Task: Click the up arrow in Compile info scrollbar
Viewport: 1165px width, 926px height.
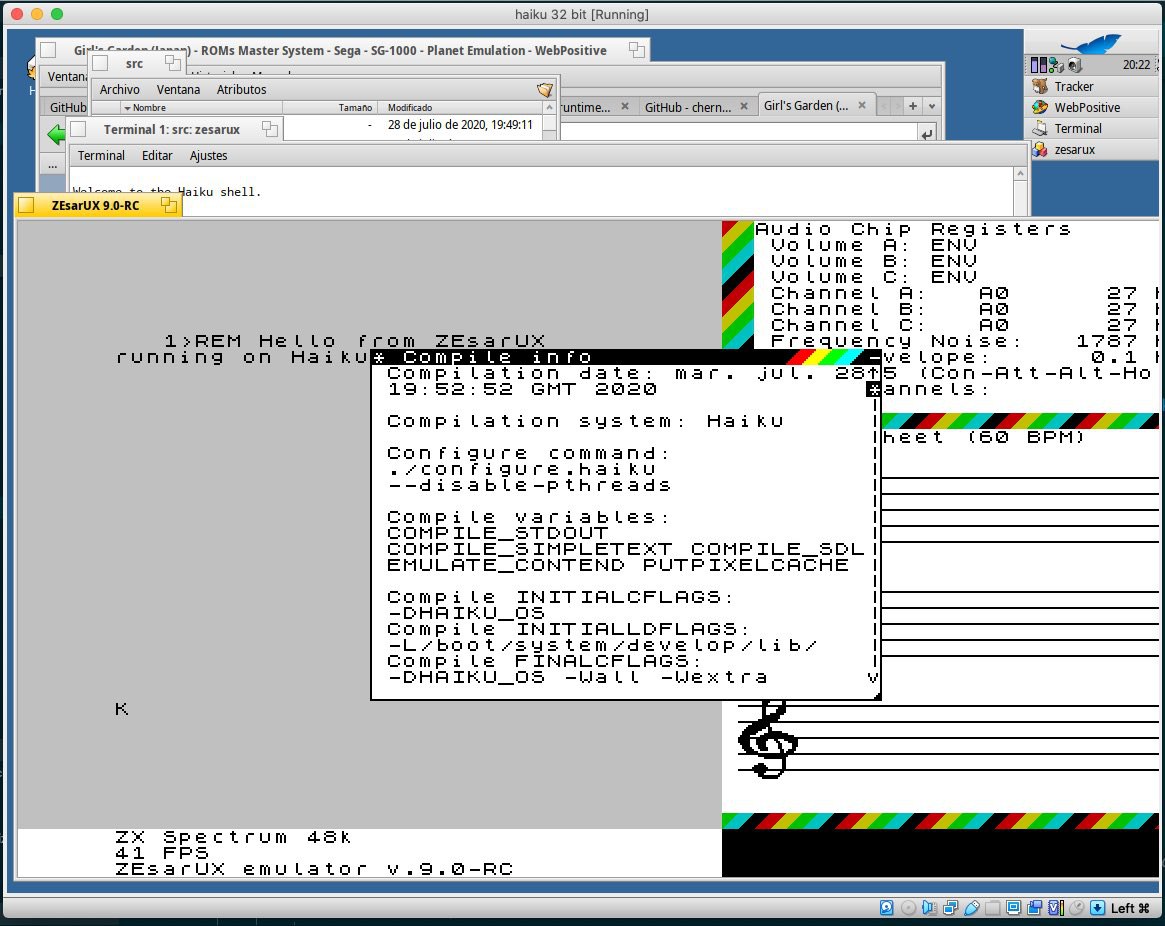Action: tap(874, 373)
